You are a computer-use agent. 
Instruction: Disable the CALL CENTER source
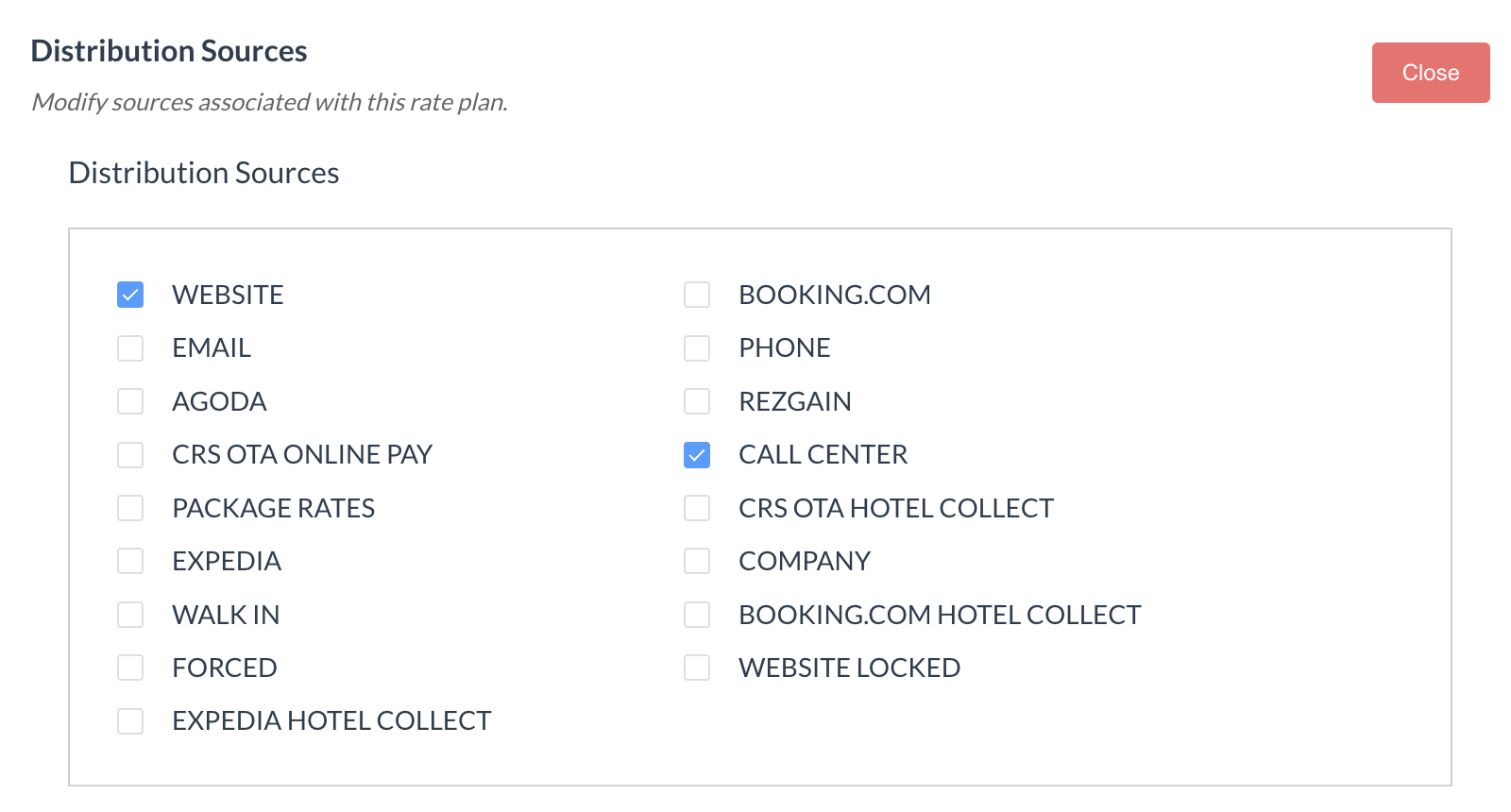click(697, 455)
